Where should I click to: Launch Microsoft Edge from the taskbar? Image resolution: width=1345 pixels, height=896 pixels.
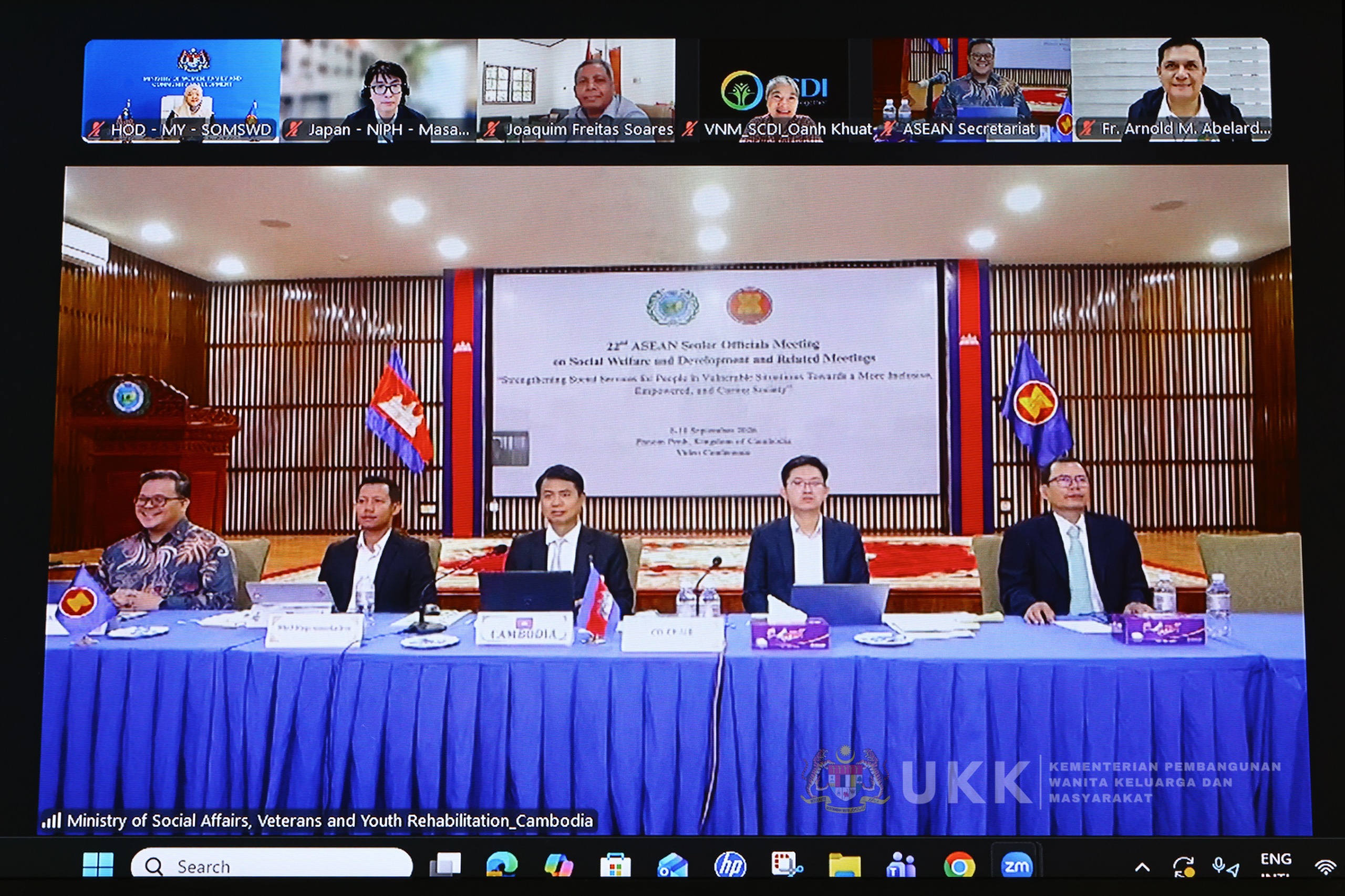502,865
